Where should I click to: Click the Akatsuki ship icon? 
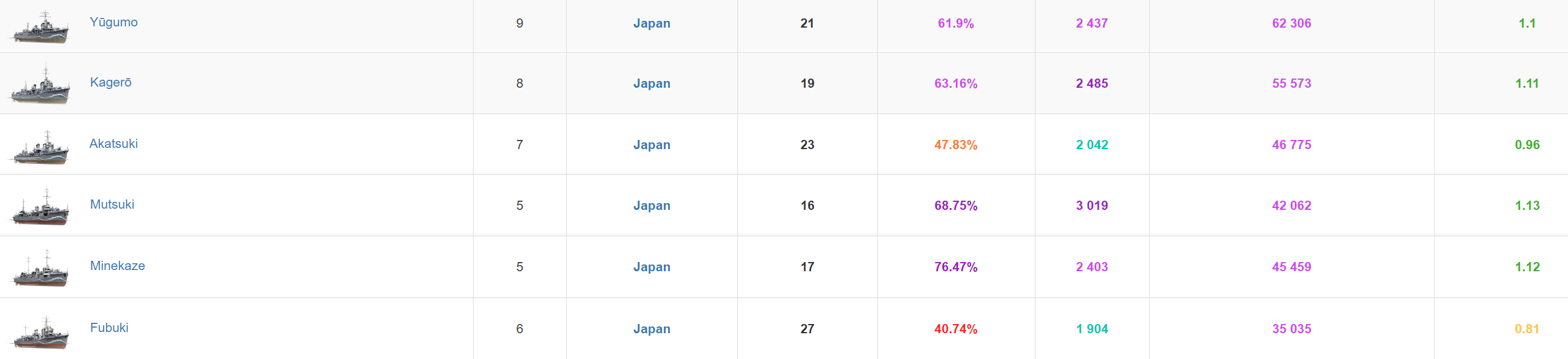(40, 147)
